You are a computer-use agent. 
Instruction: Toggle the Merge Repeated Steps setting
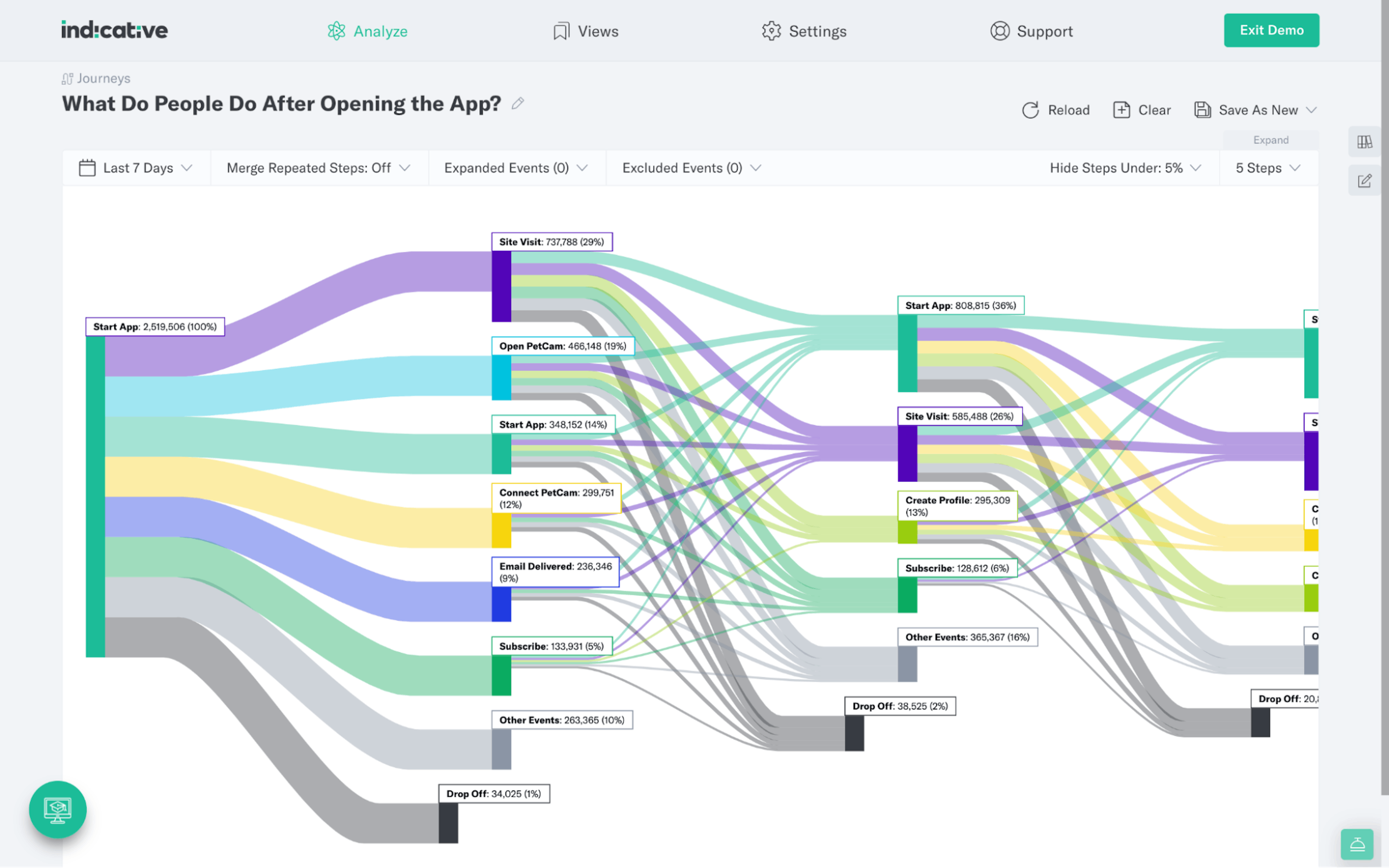tap(318, 168)
